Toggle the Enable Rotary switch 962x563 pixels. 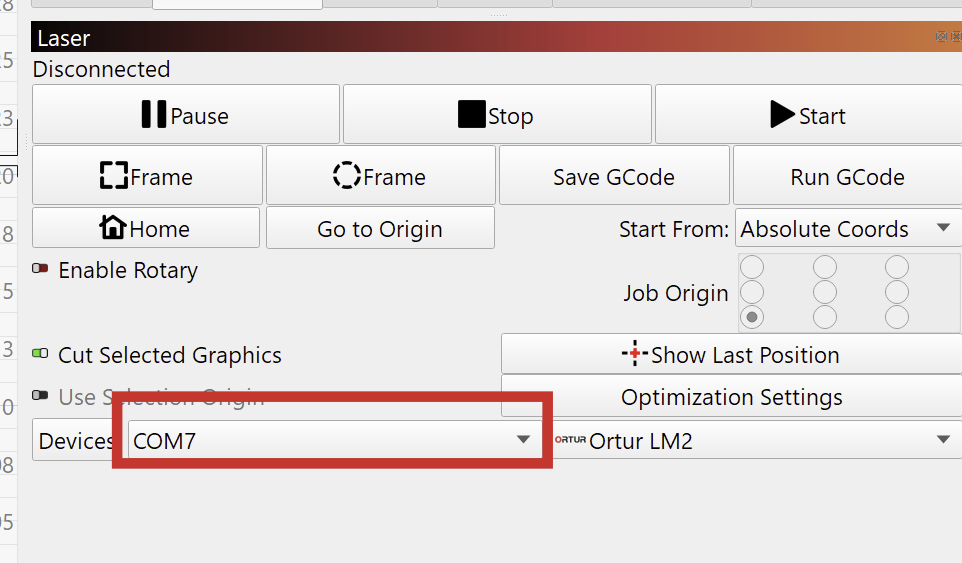tap(41, 269)
